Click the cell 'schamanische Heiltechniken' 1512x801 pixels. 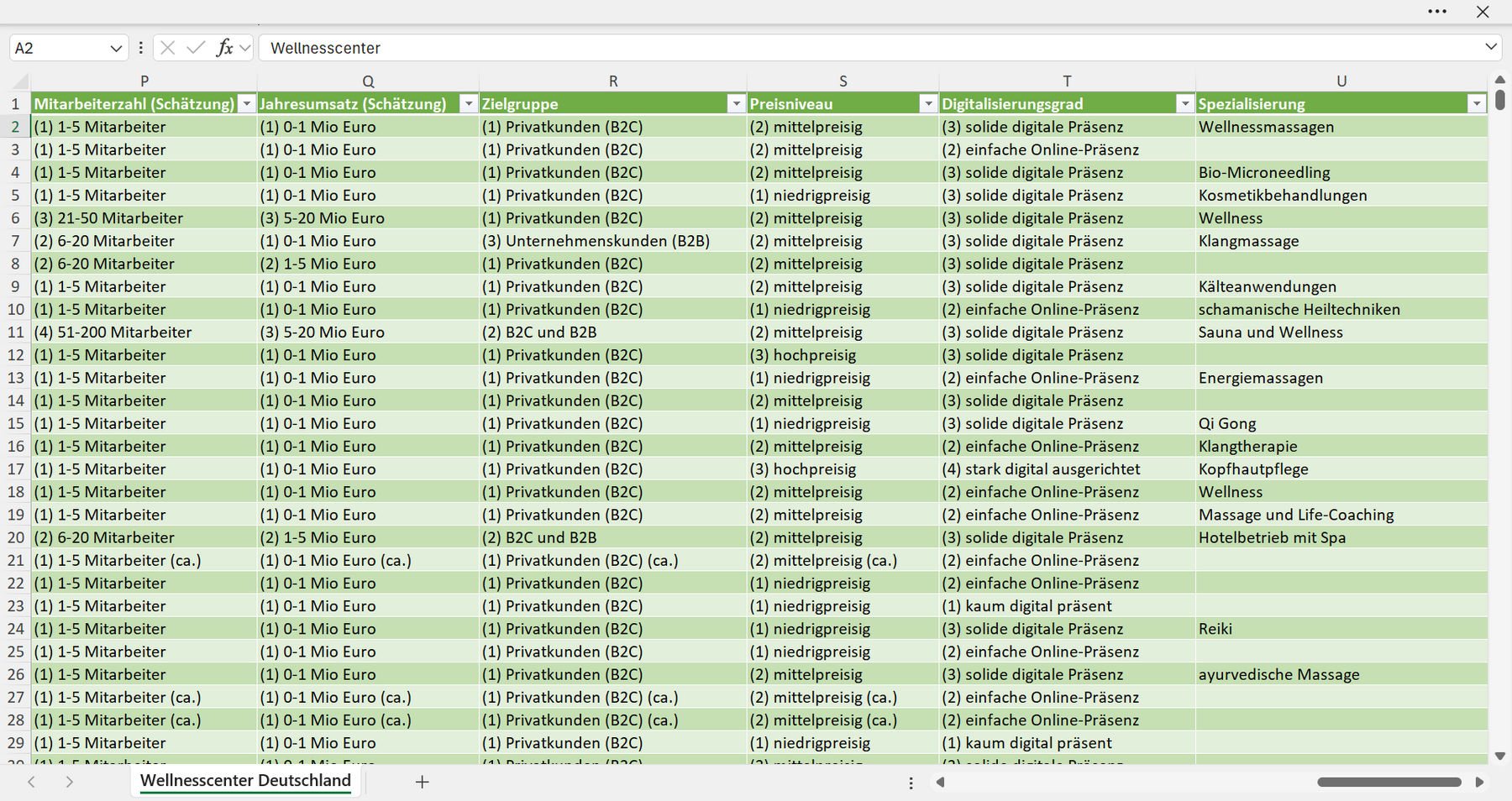click(1341, 310)
